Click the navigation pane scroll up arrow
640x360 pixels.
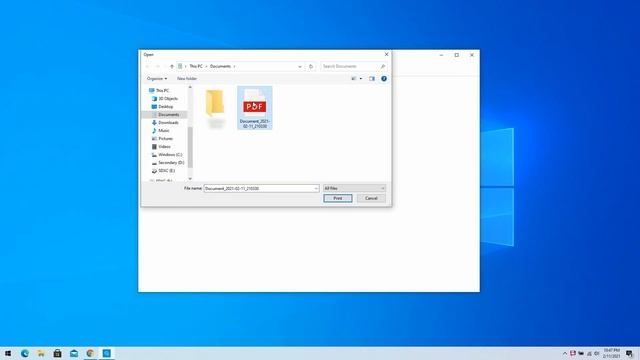[x=190, y=87]
